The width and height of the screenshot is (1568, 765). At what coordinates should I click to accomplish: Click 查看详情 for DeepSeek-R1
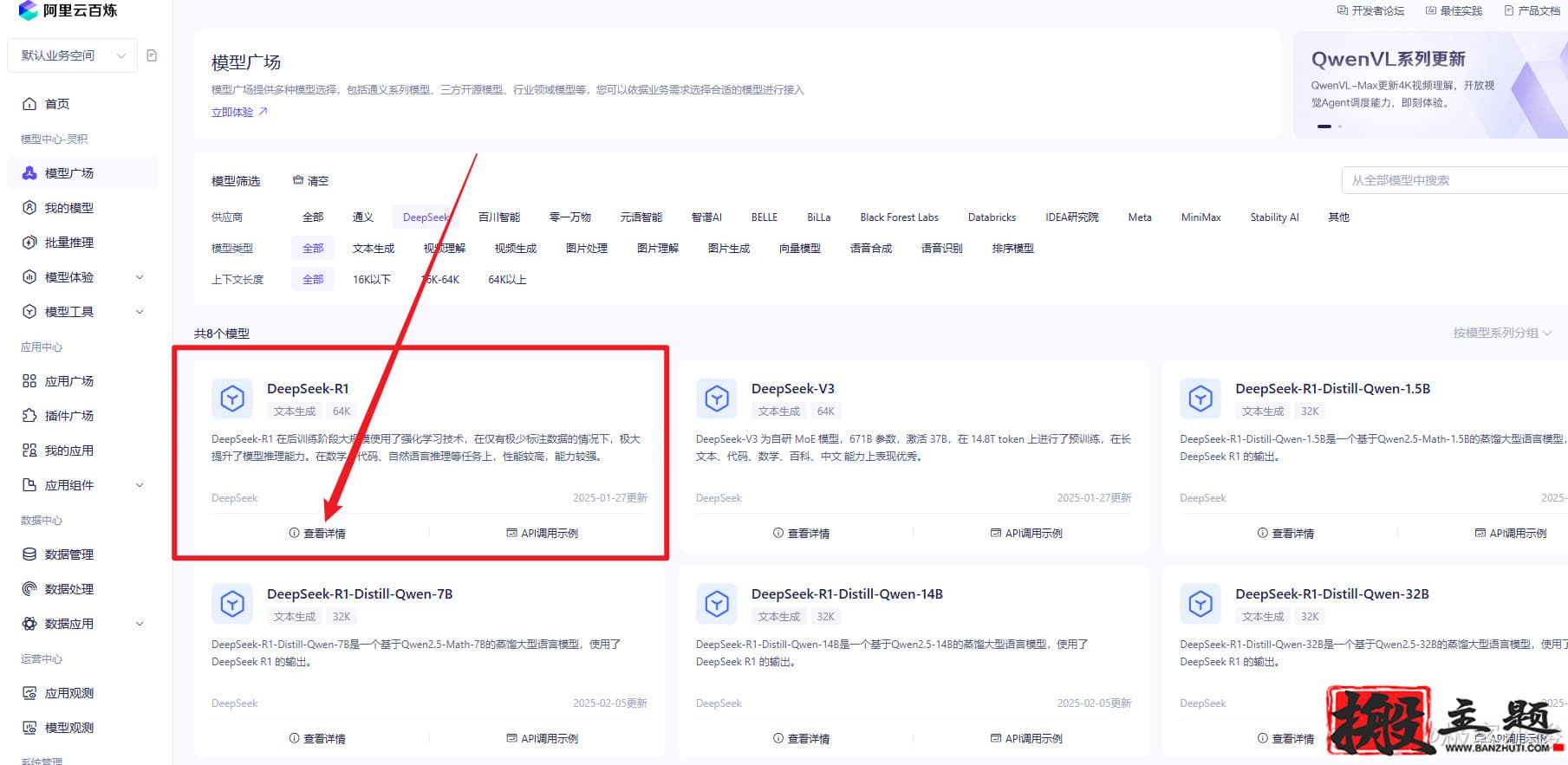(x=317, y=534)
